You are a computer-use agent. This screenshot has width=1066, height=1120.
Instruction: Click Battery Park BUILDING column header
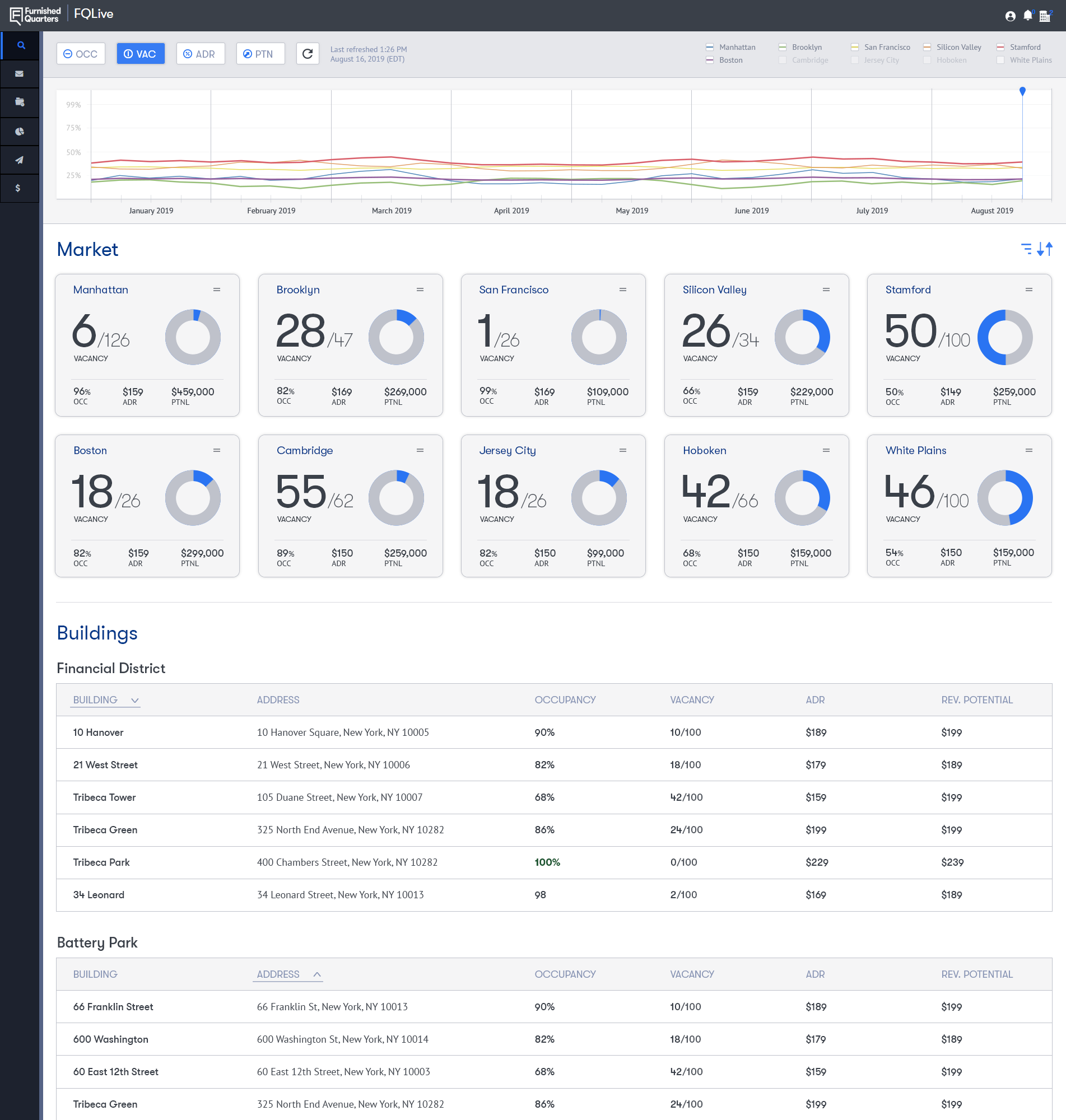point(95,974)
